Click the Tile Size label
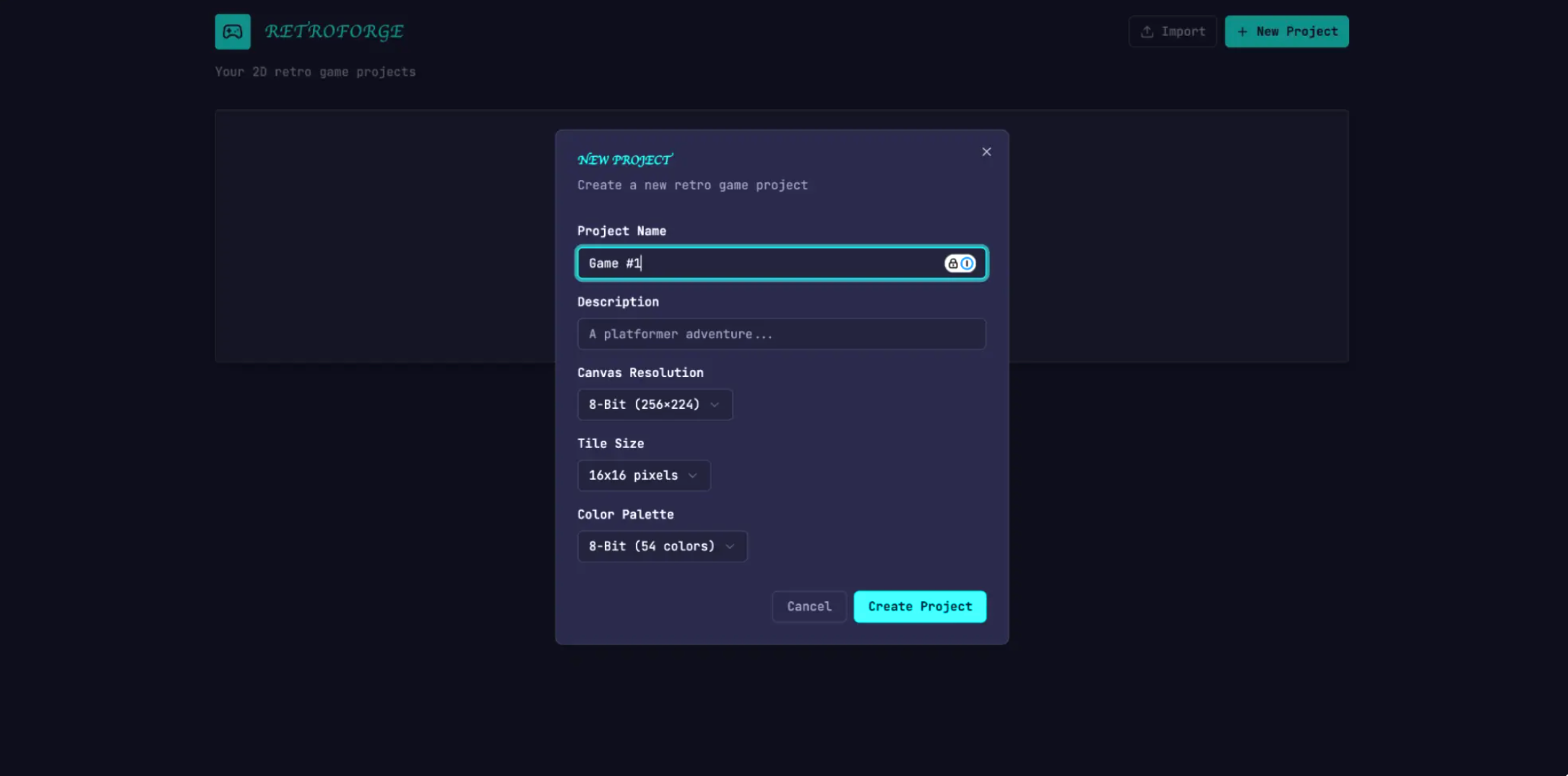1568x776 pixels. click(611, 444)
